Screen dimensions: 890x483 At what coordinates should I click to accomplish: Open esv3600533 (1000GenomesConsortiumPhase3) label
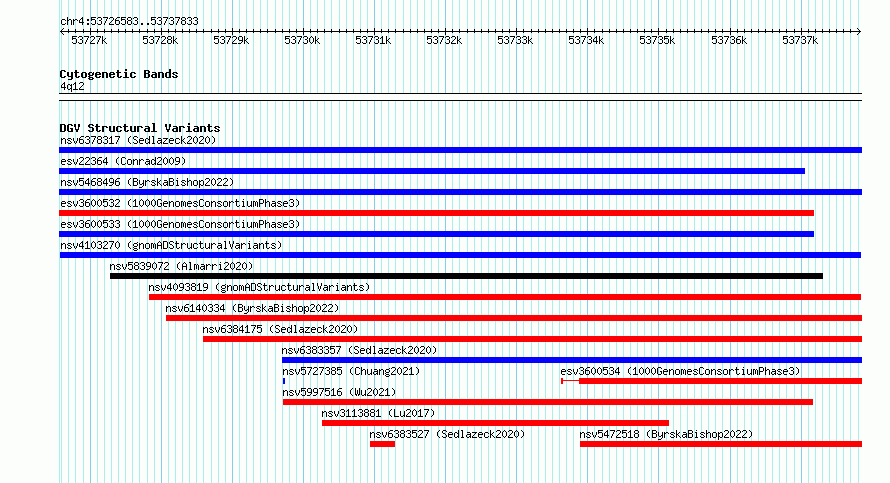click(180, 224)
